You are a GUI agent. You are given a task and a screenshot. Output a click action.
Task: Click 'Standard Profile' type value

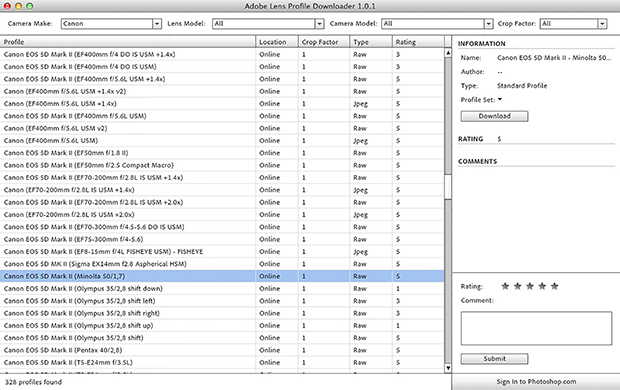coord(522,86)
